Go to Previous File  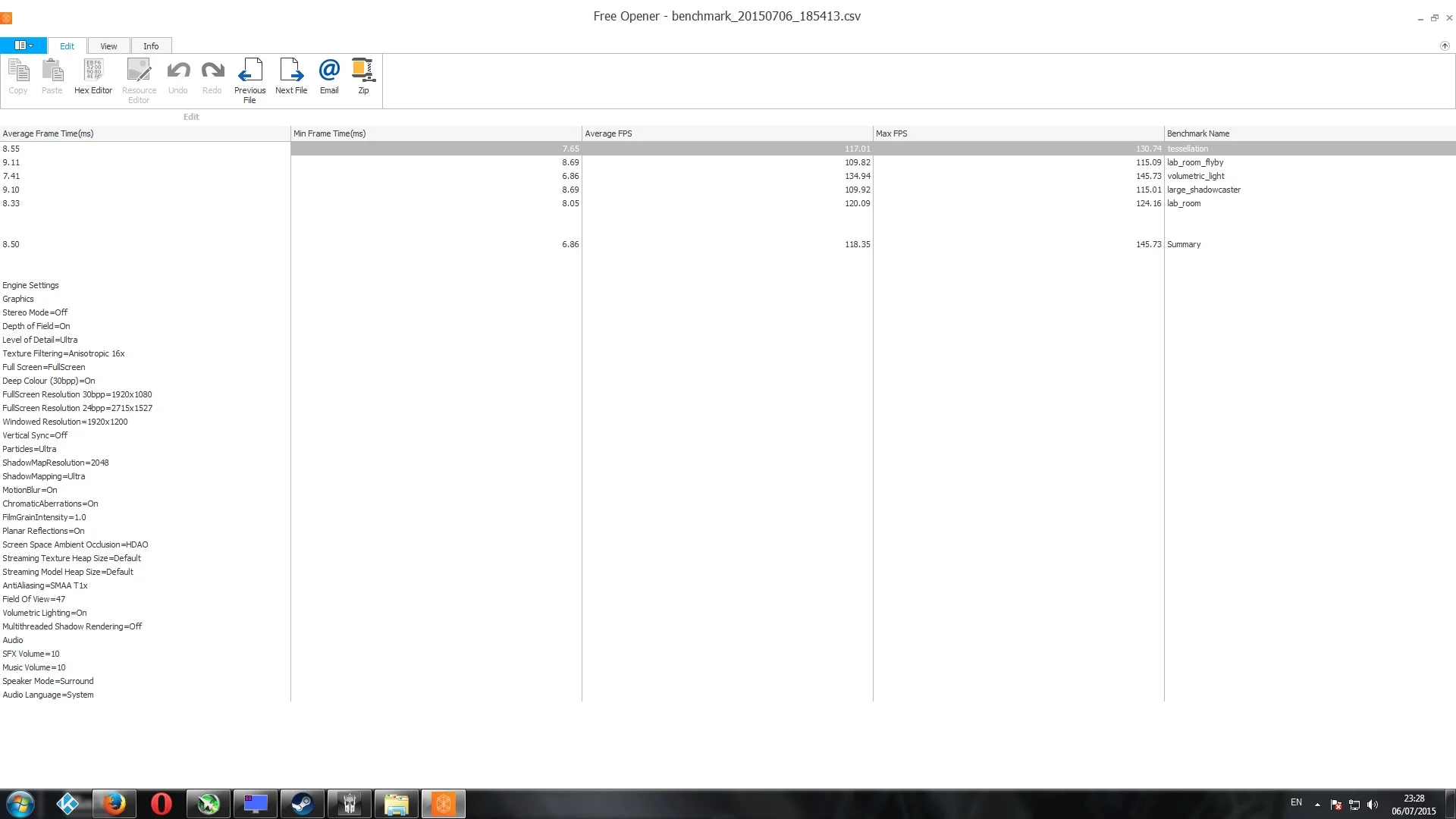(x=250, y=81)
